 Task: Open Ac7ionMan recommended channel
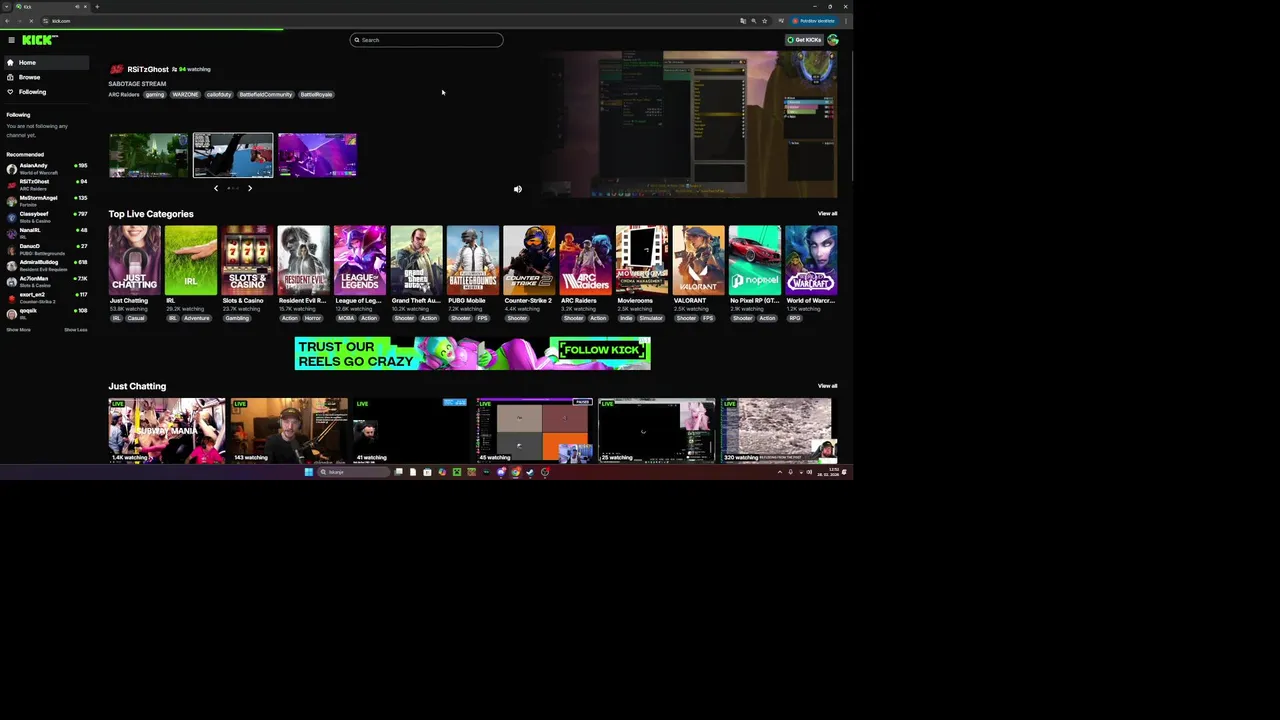pyautogui.click(x=46, y=280)
